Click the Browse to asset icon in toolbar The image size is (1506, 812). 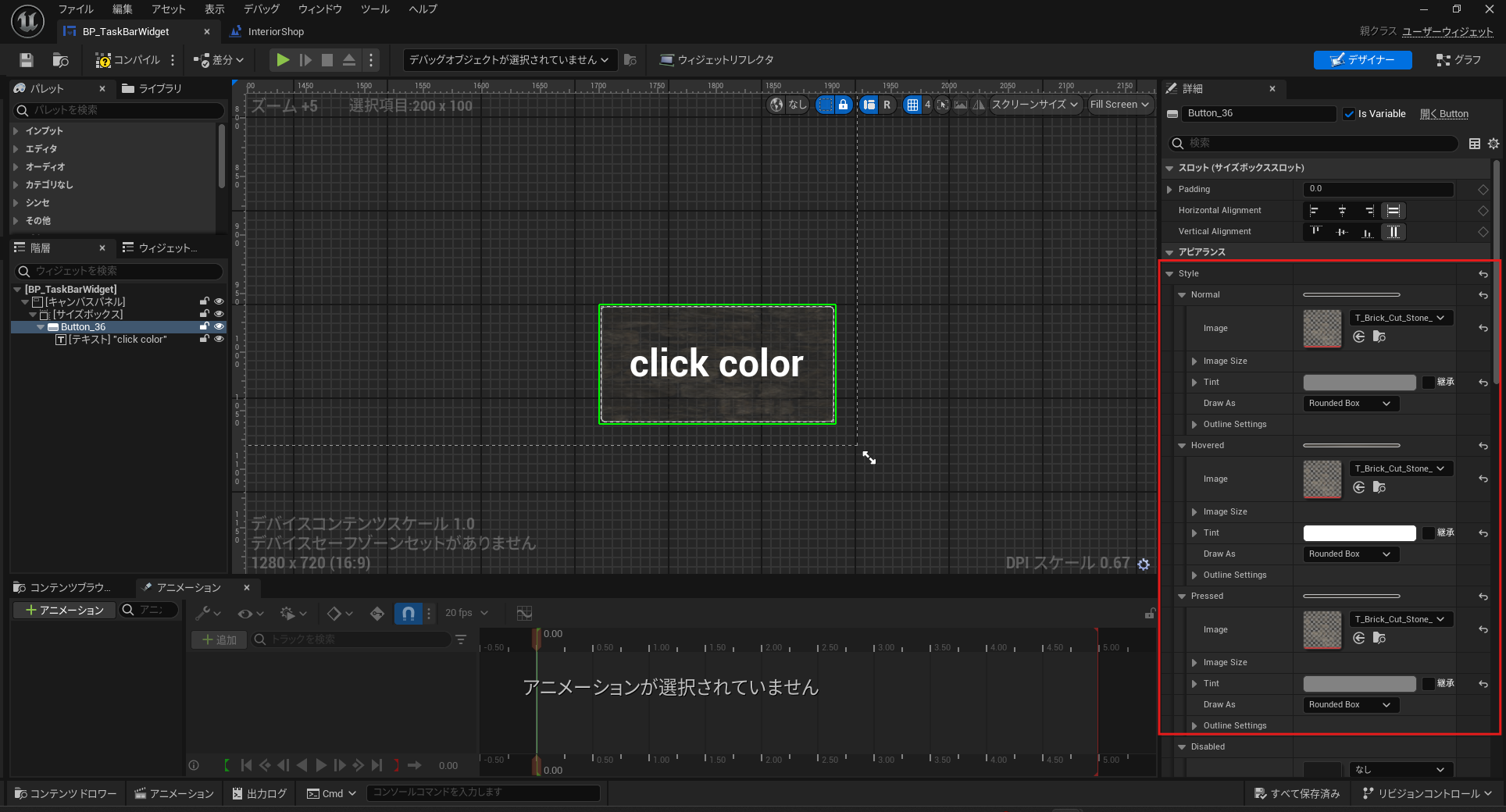pos(60,60)
